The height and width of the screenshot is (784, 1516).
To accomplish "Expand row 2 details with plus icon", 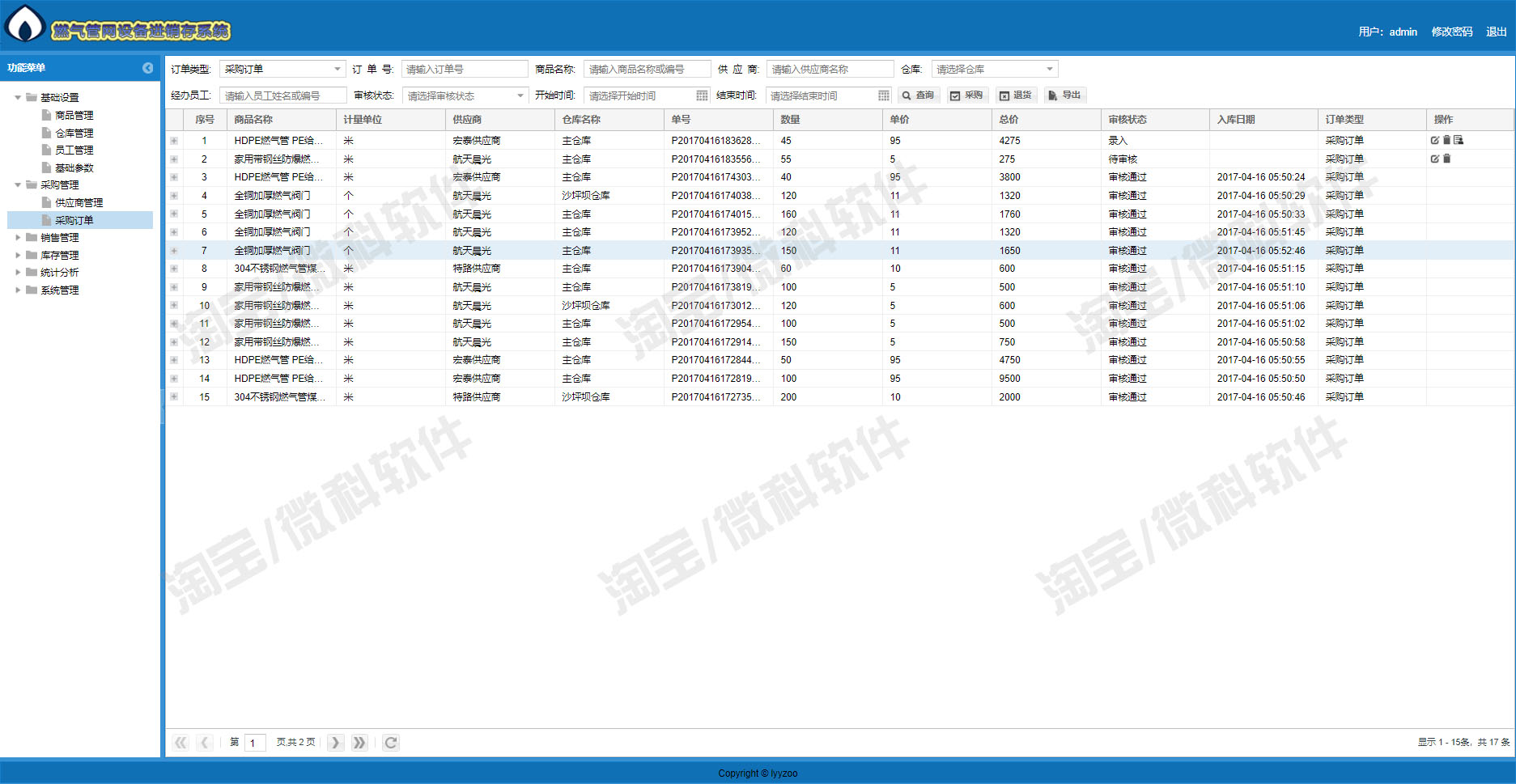I will point(174,159).
